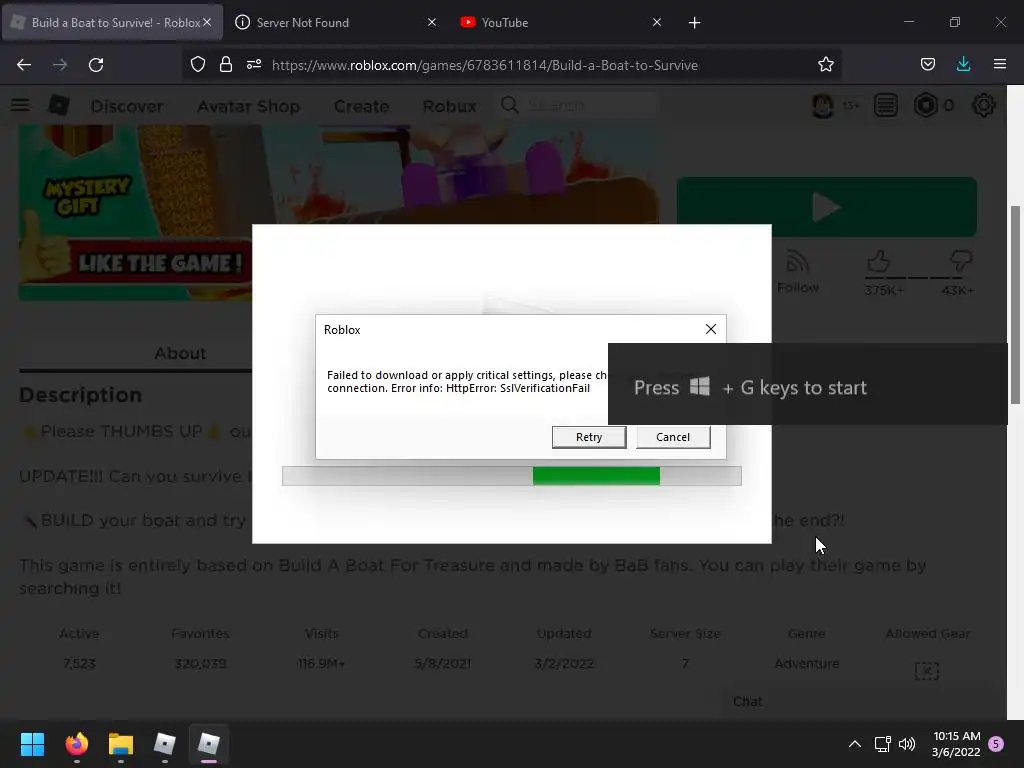1024x768 pixels.
Task: Click the address bar URL
Action: pos(485,65)
